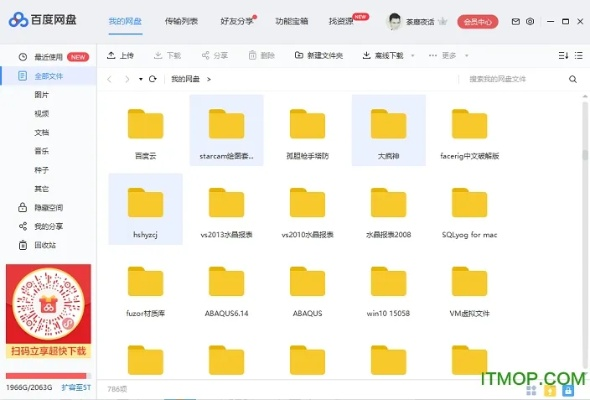Click the username next to avatar
Viewport: 590px width, 400px height.
point(420,22)
